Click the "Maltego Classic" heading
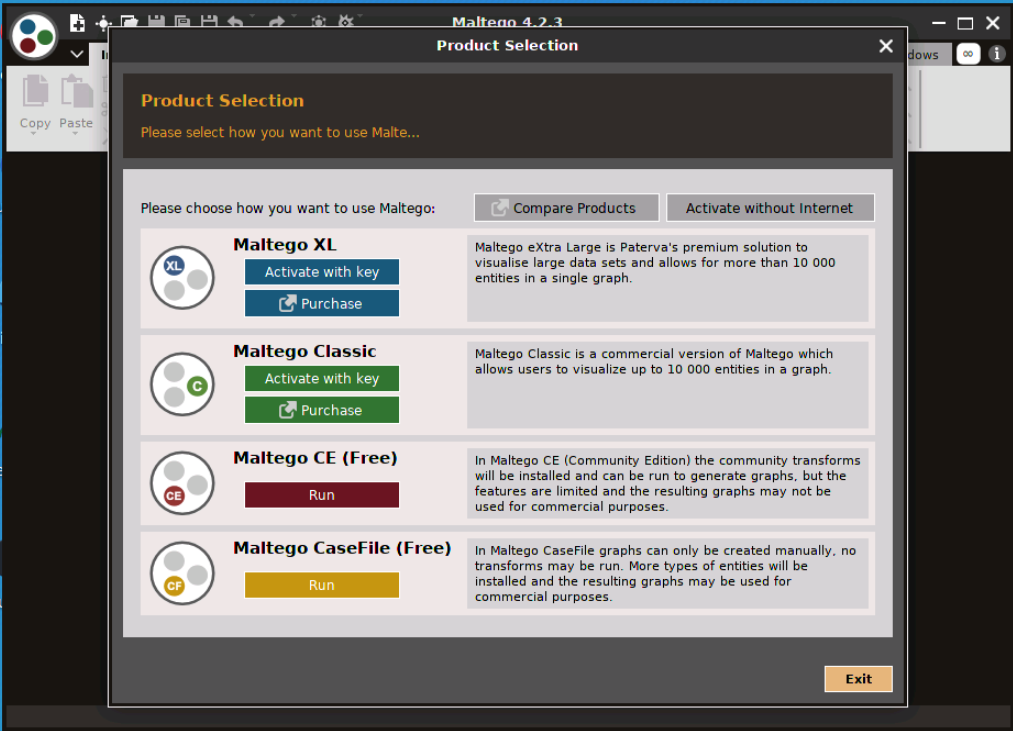1013x731 pixels. pos(305,352)
